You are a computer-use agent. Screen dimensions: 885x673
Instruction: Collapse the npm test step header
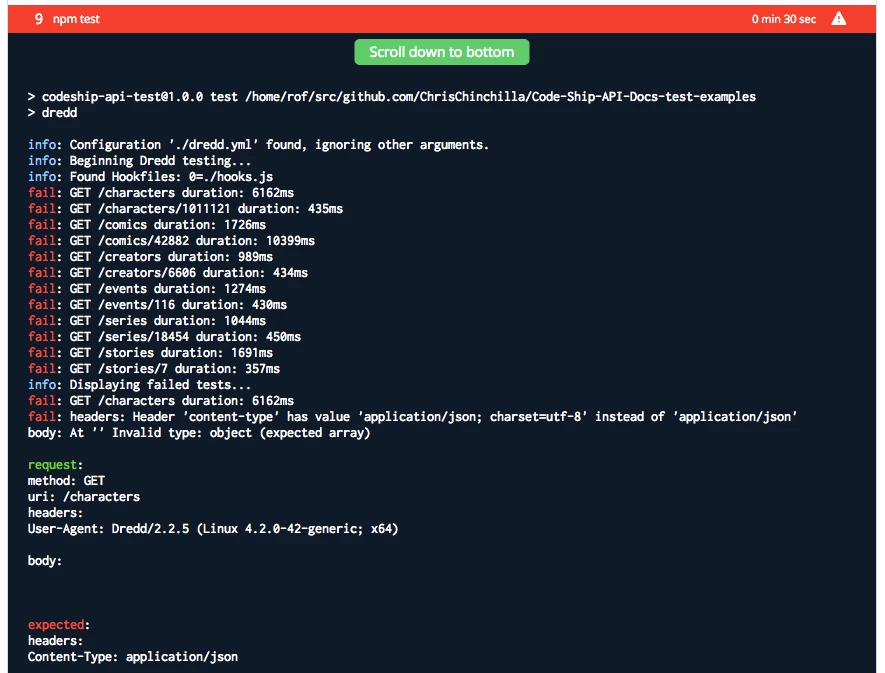coord(442,19)
